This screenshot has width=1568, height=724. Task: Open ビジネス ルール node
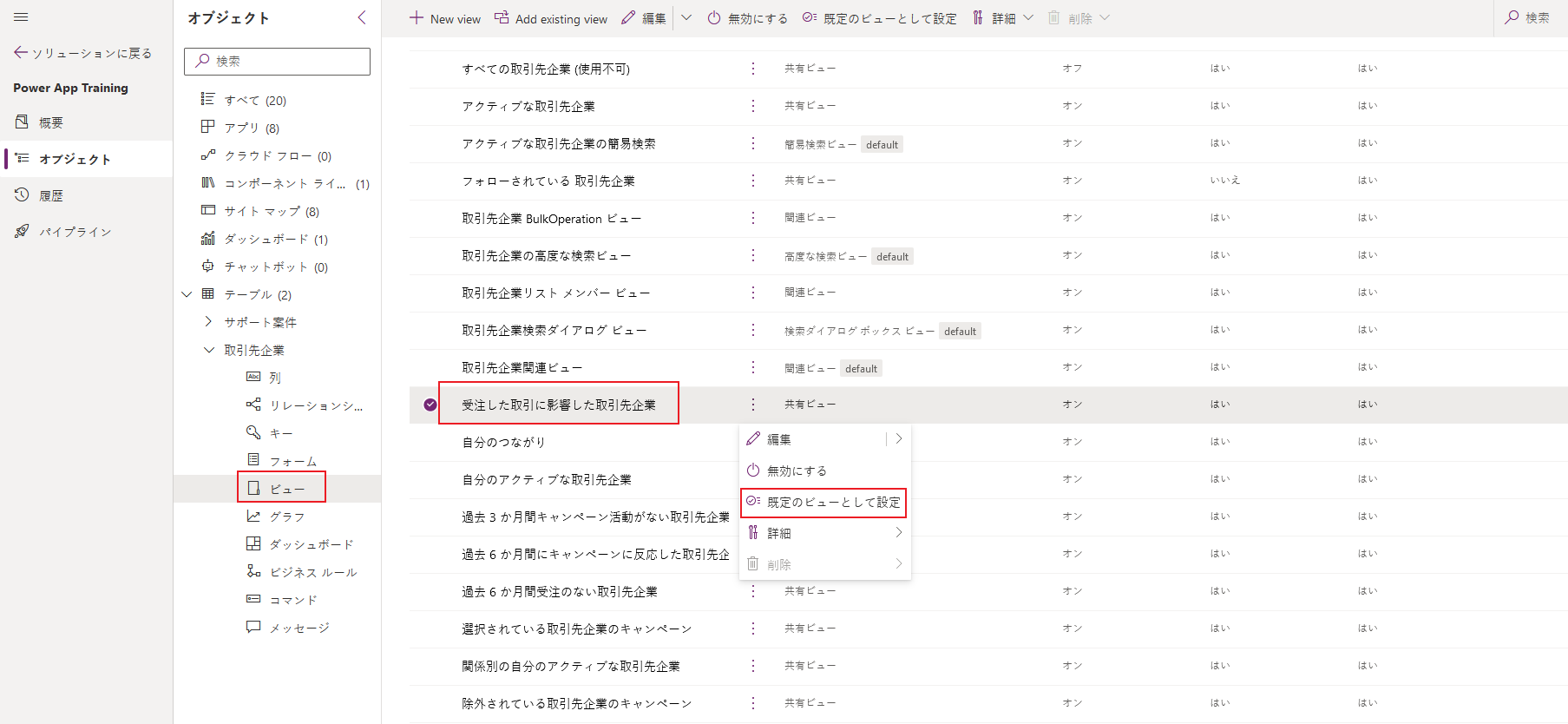coord(313,572)
